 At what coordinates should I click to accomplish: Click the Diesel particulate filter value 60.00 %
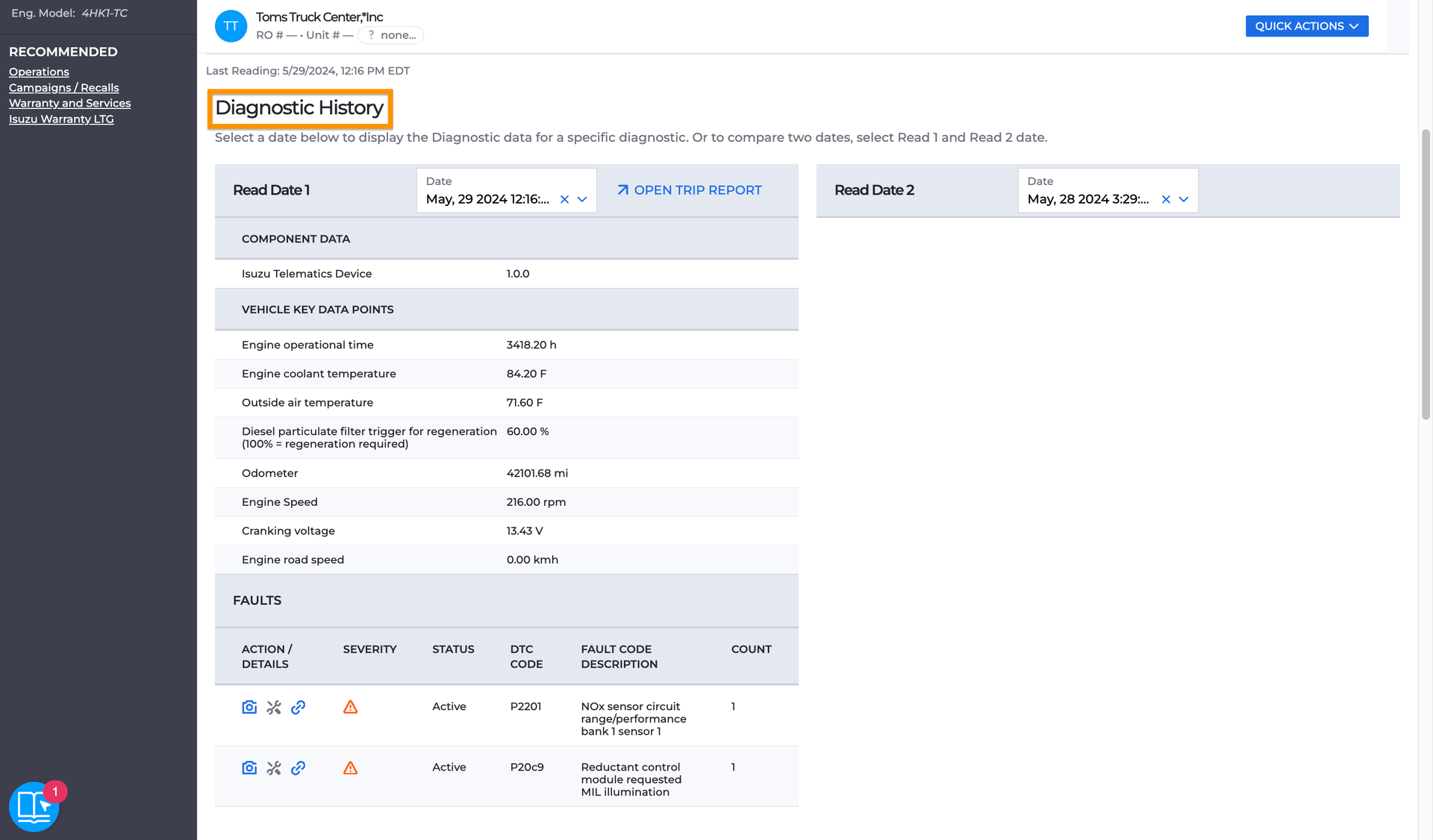point(528,431)
